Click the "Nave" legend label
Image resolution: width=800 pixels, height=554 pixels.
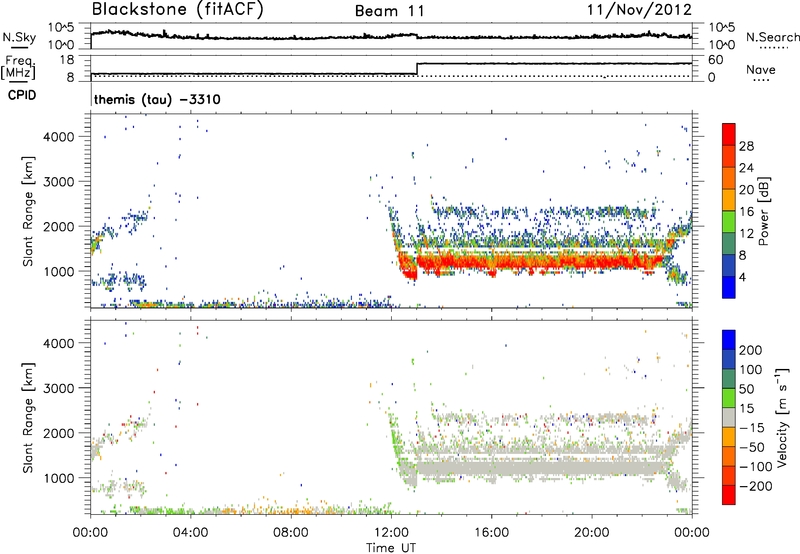point(761,69)
